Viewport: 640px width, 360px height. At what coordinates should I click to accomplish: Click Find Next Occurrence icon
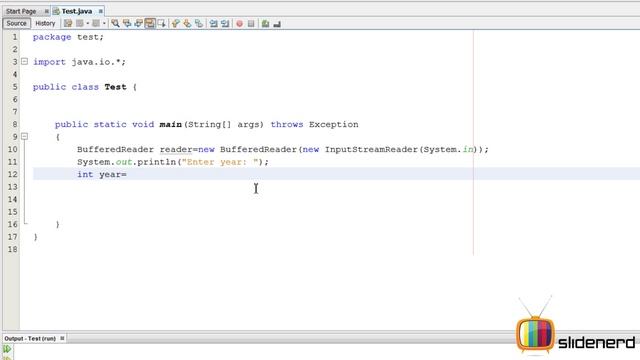(x=138, y=24)
